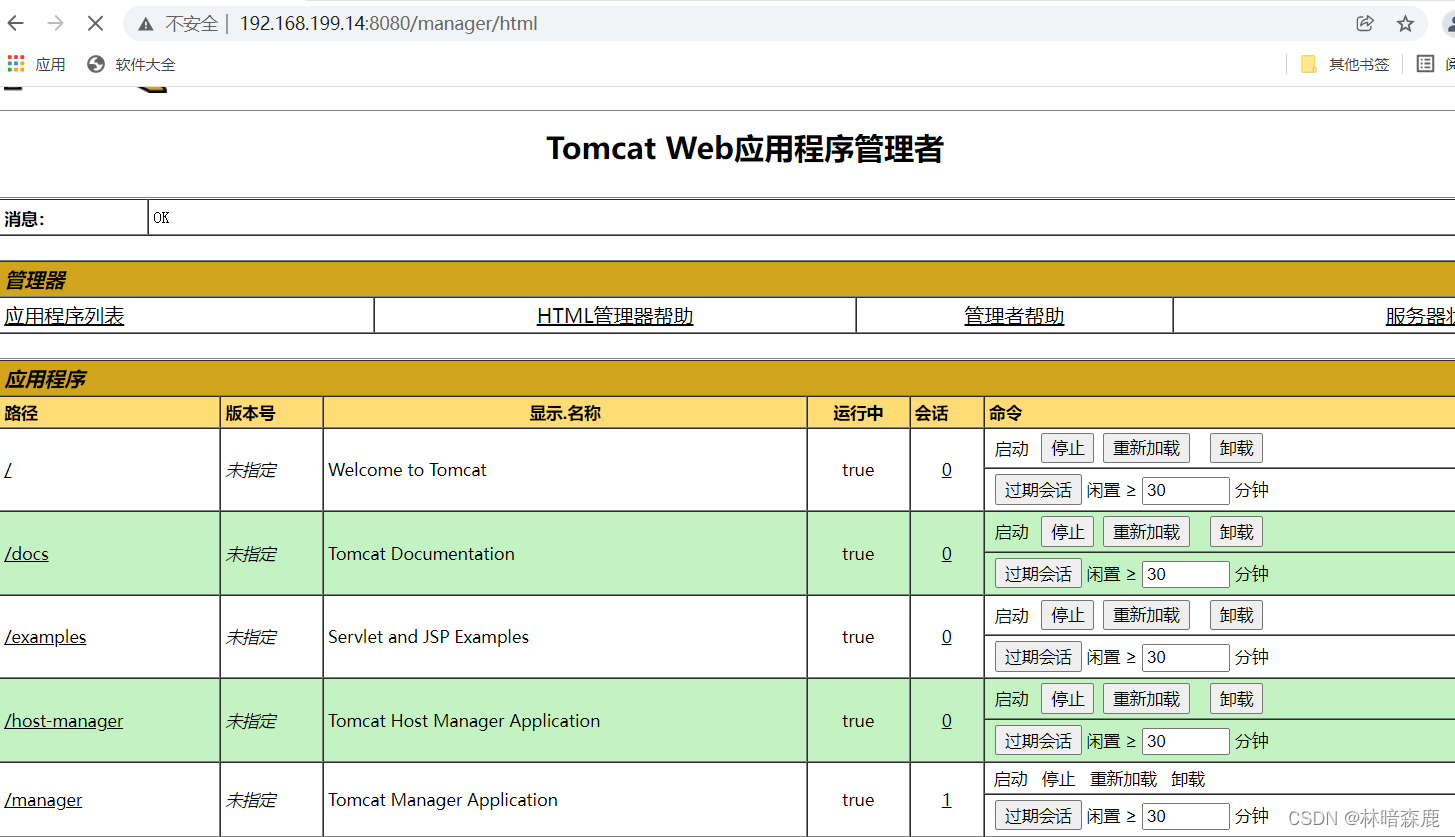Open the /host-manager application link

[64, 721]
